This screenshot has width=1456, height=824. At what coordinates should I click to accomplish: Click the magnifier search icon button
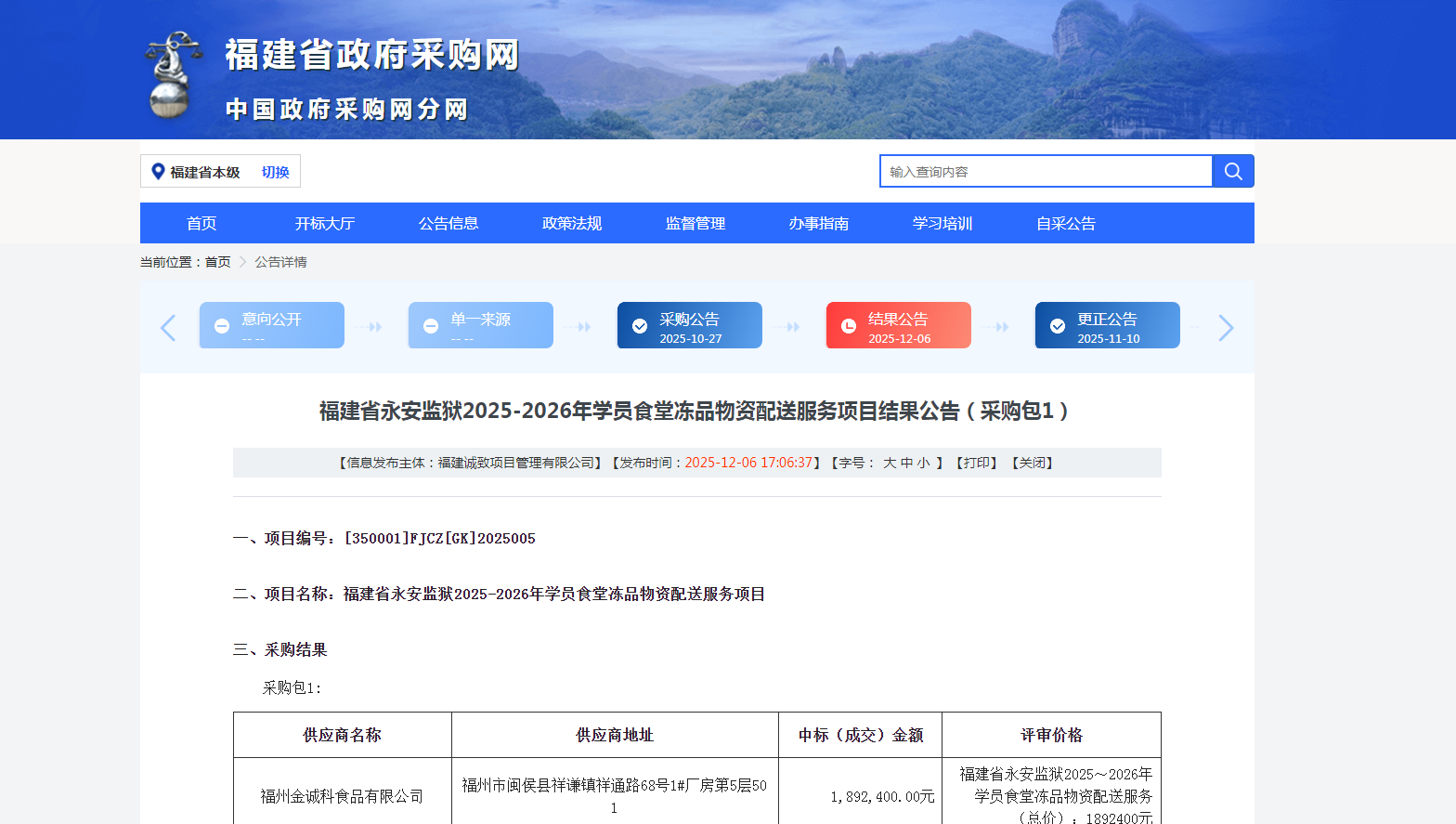tap(1233, 171)
